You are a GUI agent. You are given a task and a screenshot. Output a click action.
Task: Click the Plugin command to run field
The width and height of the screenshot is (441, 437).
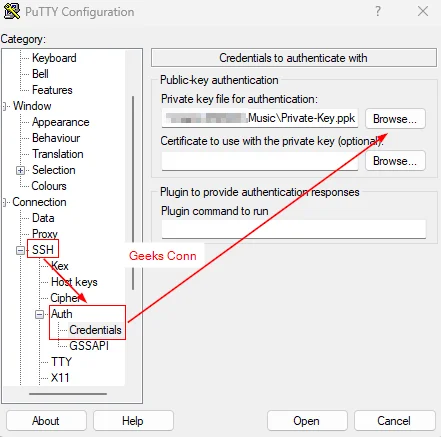[294, 229]
